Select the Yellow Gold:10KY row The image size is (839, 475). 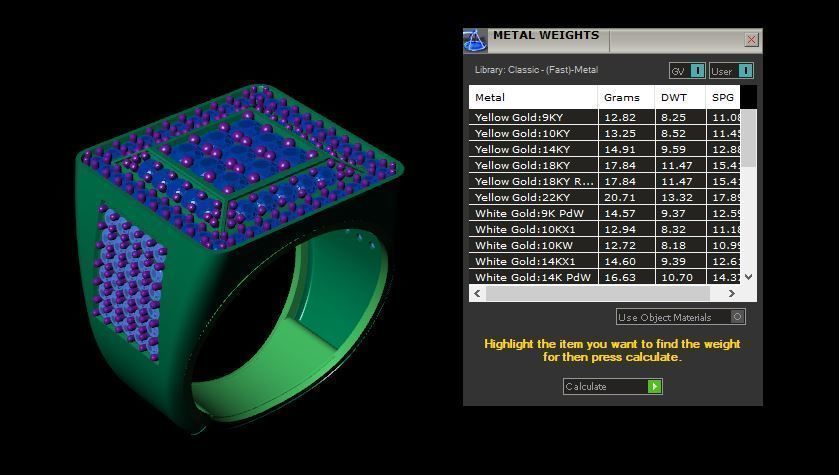(x=605, y=133)
